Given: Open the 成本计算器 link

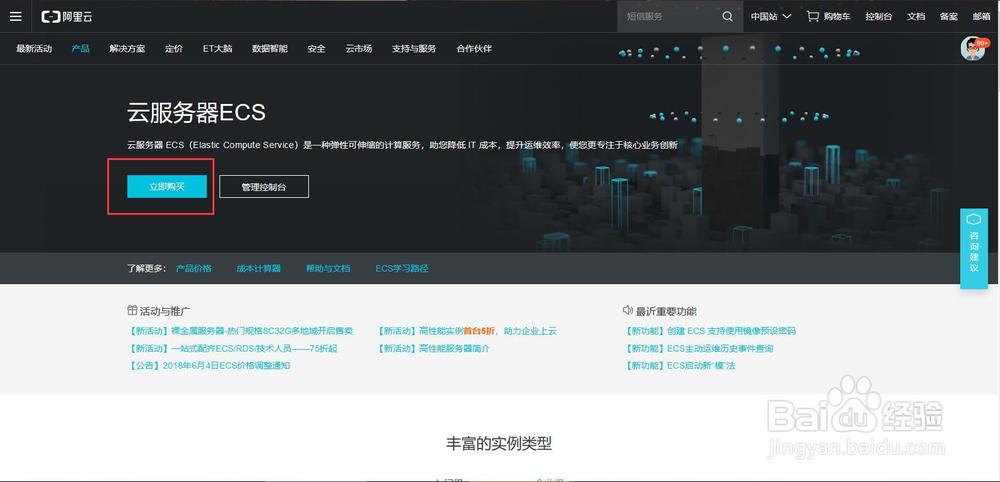Looking at the screenshot, I should point(258,268).
